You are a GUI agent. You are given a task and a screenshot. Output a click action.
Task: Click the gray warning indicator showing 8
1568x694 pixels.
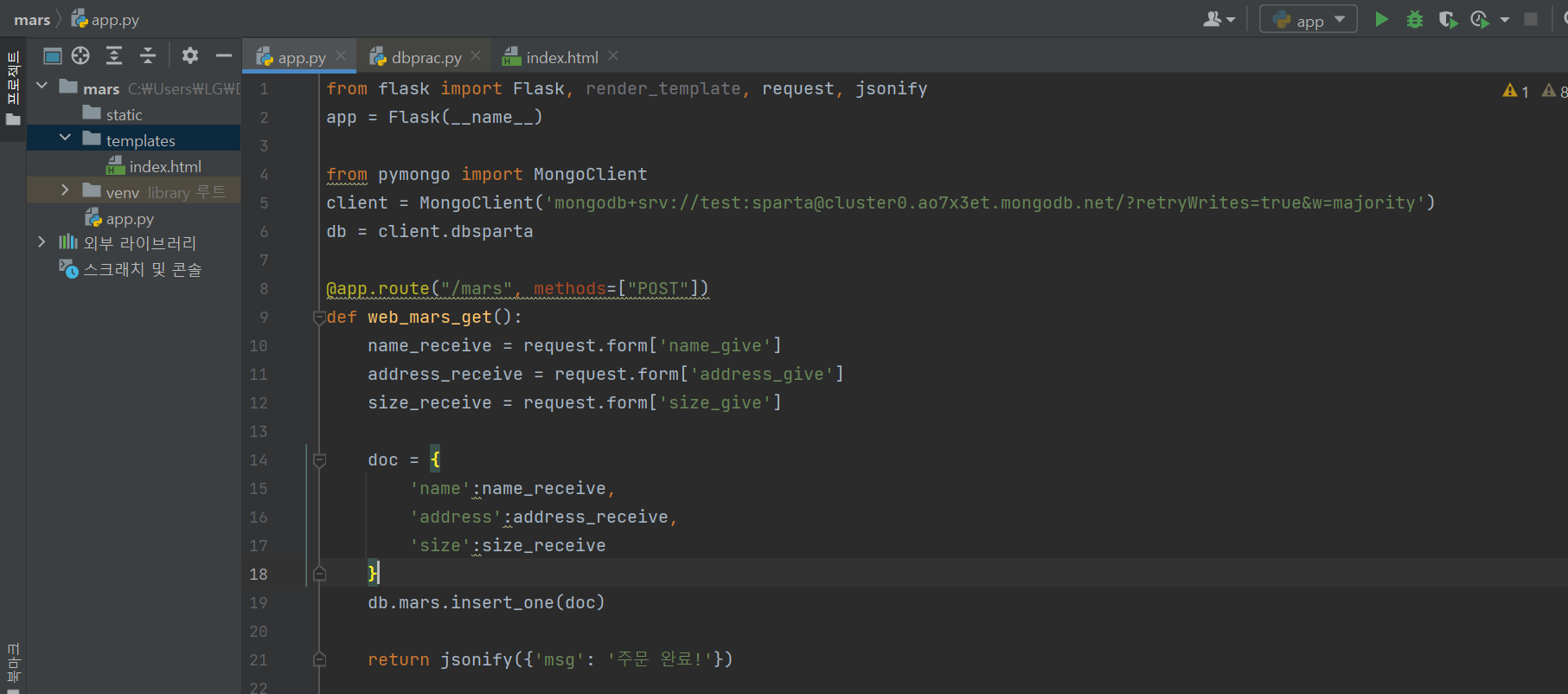pos(1555,91)
